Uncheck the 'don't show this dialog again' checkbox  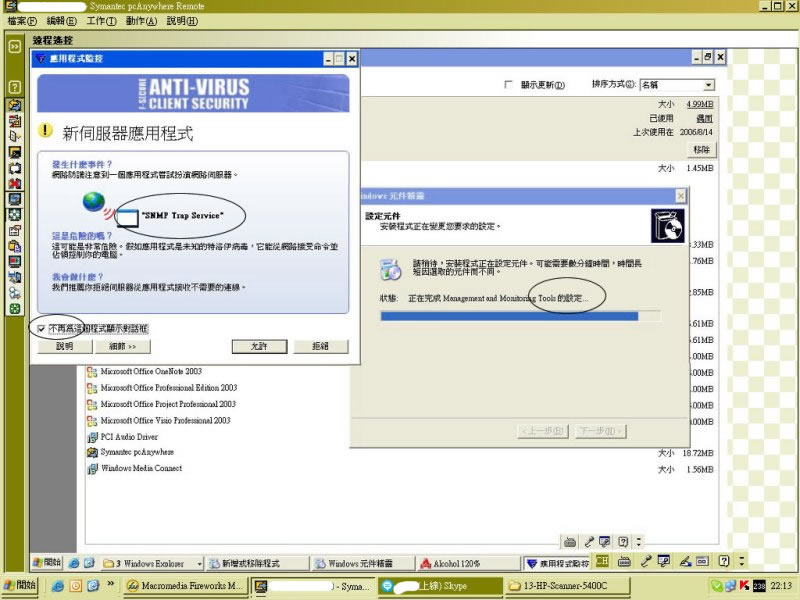(x=41, y=327)
